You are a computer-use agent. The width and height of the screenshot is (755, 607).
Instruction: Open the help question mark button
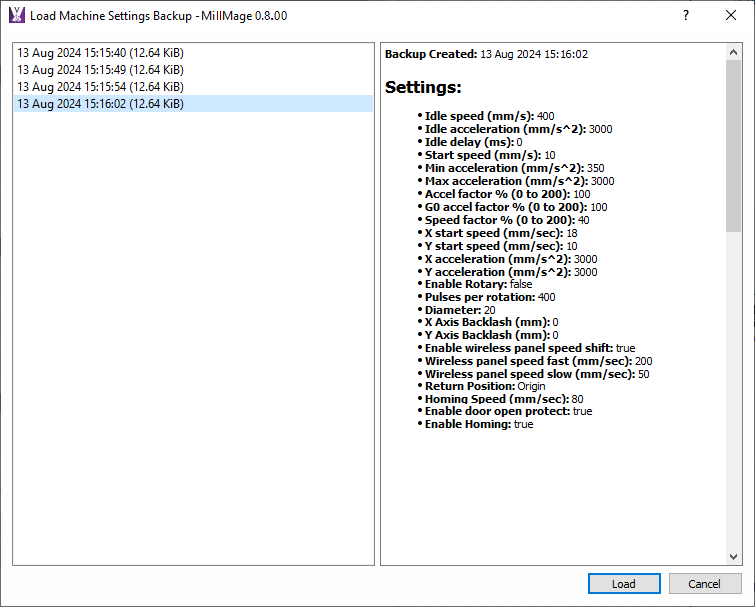coord(686,16)
